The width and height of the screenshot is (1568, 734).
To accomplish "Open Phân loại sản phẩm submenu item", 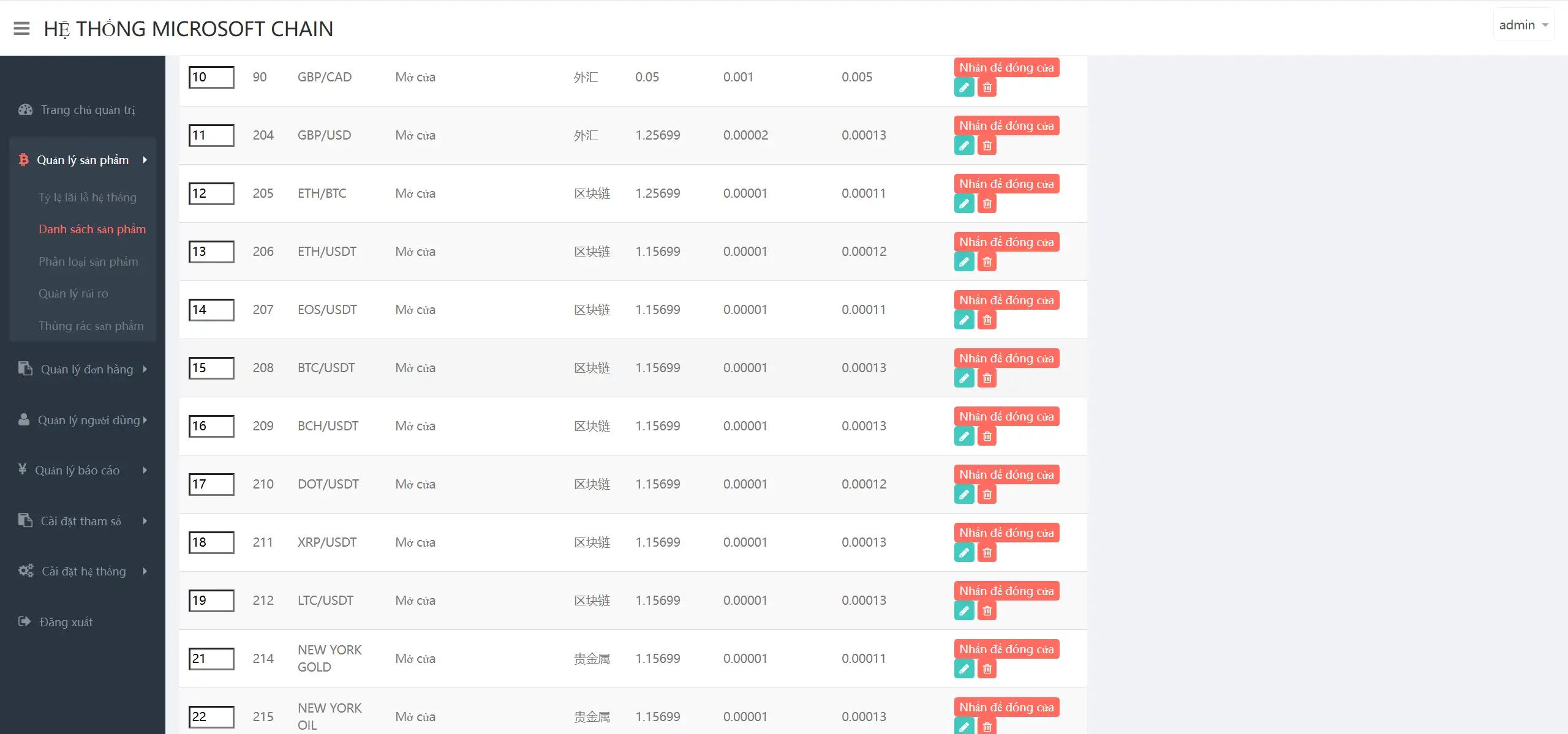I will click(x=88, y=261).
